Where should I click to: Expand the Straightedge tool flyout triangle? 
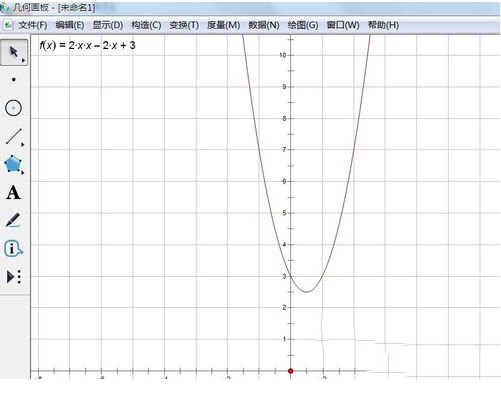(x=23, y=145)
